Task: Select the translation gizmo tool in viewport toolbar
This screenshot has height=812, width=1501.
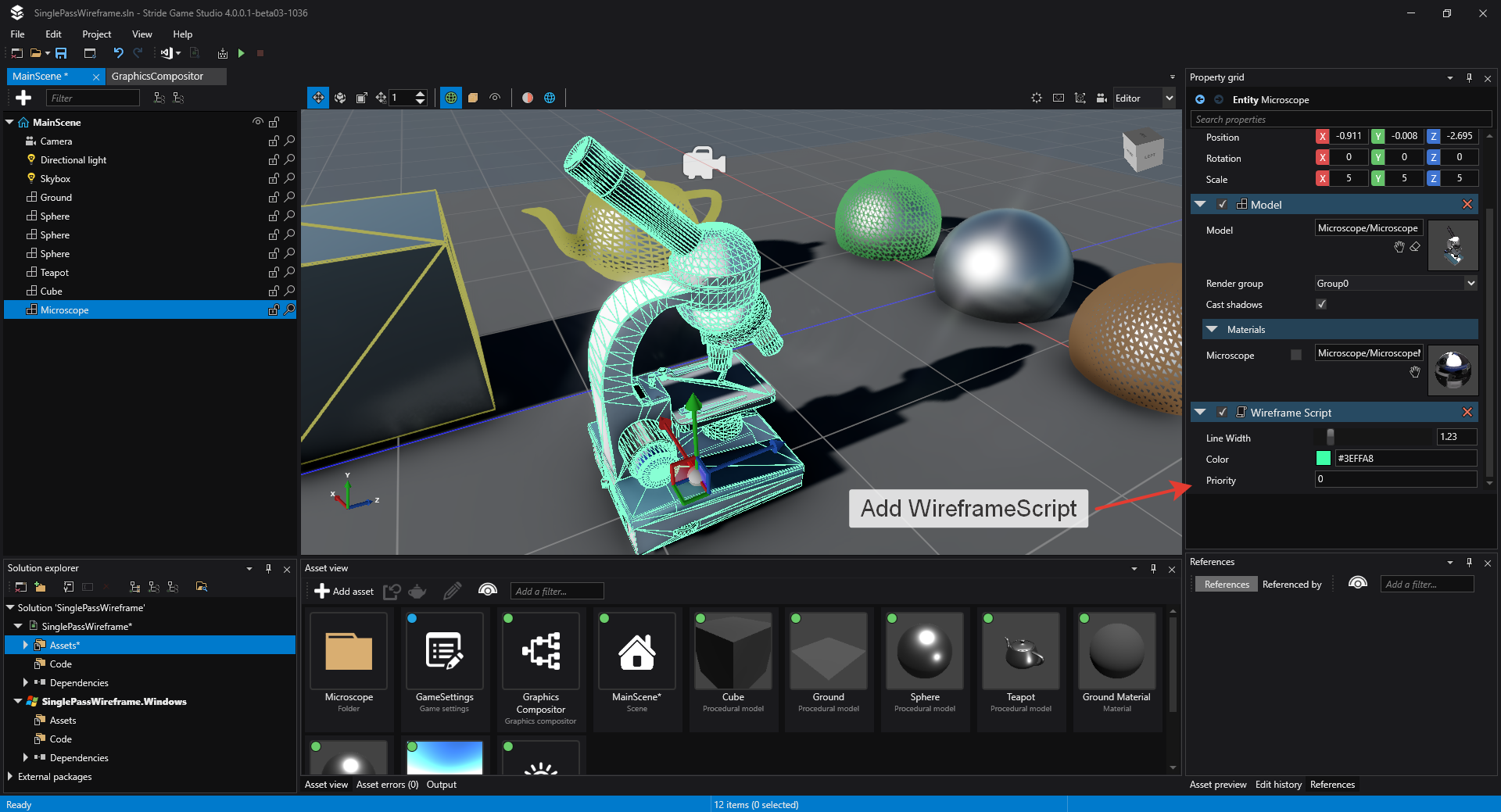Action: [318, 98]
